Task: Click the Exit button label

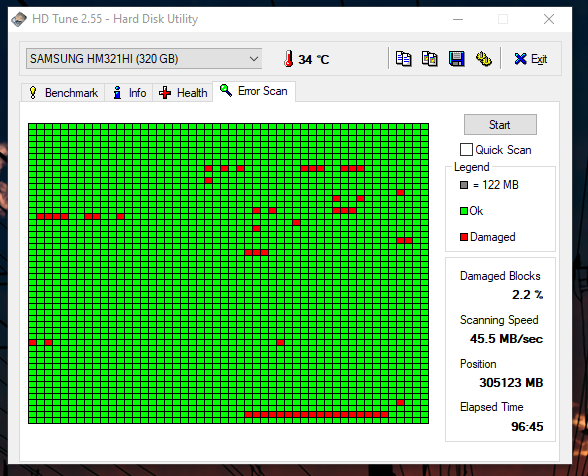Action: pyautogui.click(x=539, y=59)
